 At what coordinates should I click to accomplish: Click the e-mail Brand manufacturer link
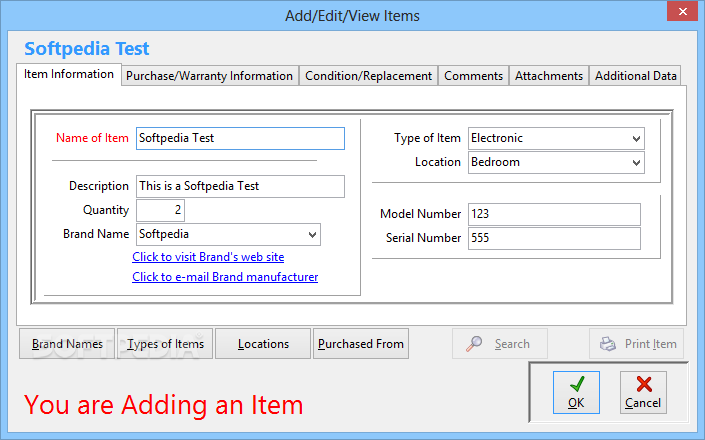(x=225, y=277)
